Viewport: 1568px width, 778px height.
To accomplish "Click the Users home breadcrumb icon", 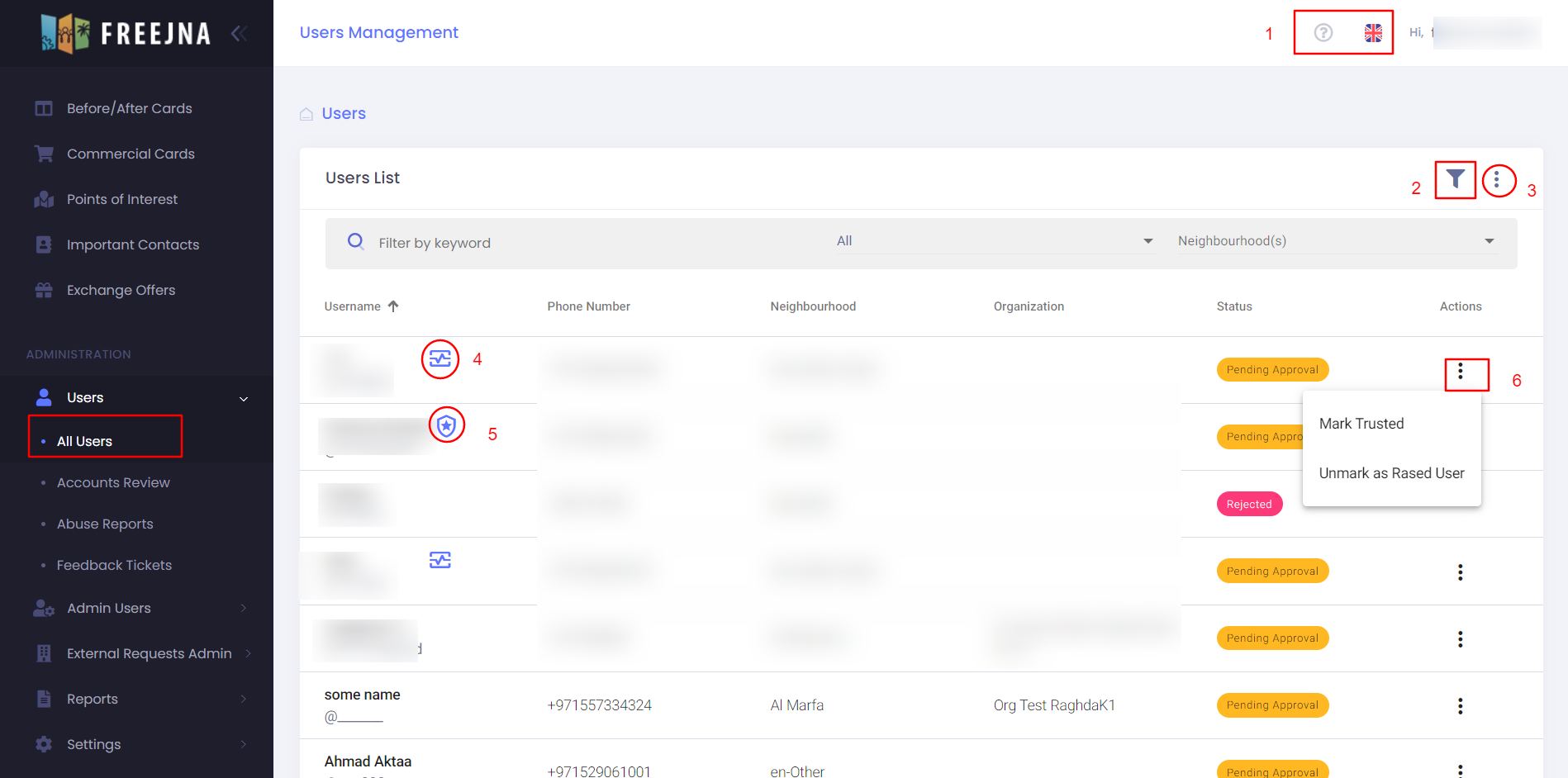I will point(306,114).
